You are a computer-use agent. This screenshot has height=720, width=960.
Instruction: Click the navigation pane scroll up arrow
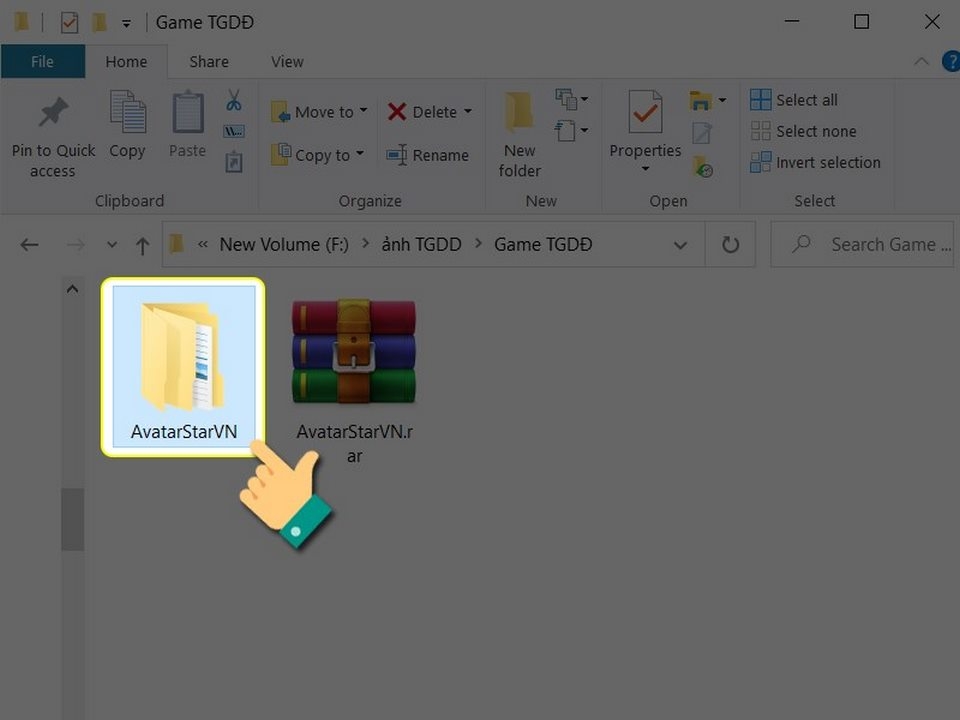tap(72, 289)
